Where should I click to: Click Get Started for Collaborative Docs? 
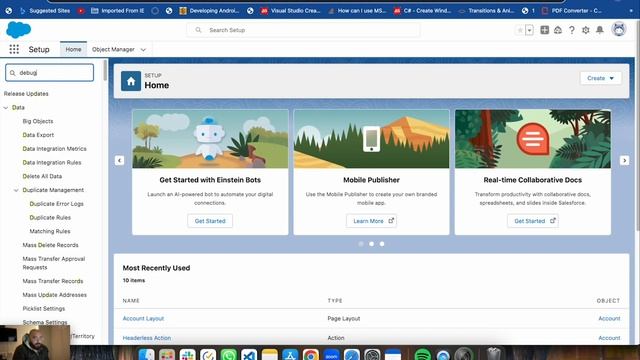[x=533, y=221]
